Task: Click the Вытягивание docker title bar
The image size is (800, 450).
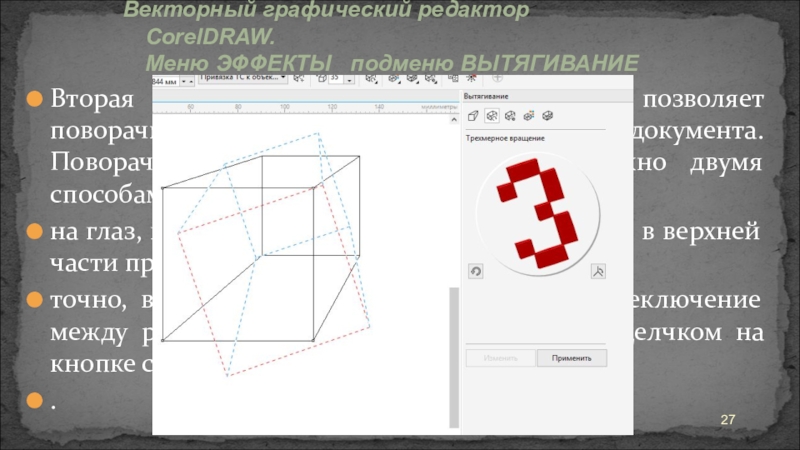Action: click(x=547, y=96)
